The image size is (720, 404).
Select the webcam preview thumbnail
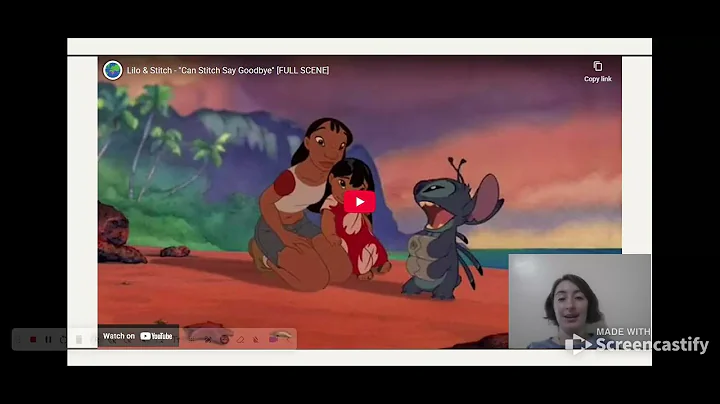579,302
